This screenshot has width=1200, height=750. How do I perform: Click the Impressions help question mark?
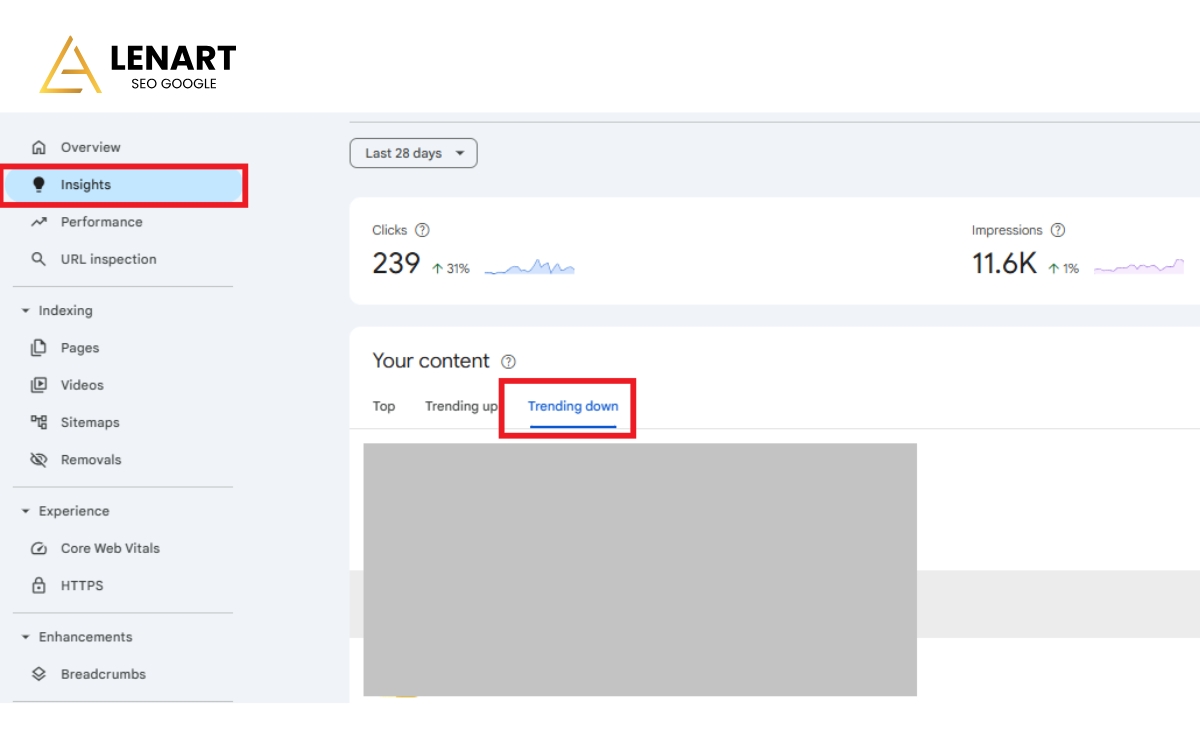(x=1058, y=230)
